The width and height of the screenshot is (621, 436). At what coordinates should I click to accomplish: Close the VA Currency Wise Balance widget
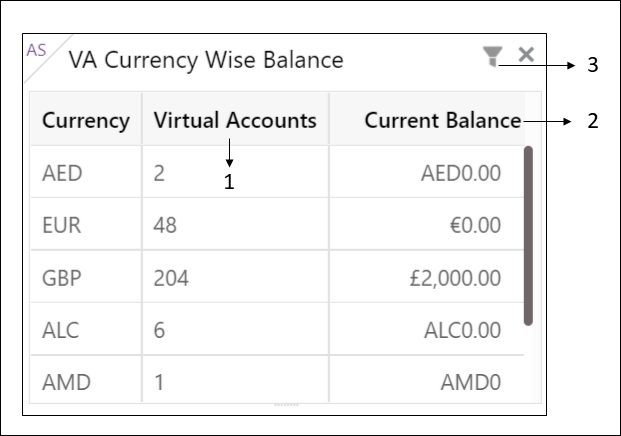pyautogui.click(x=526, y=55)
